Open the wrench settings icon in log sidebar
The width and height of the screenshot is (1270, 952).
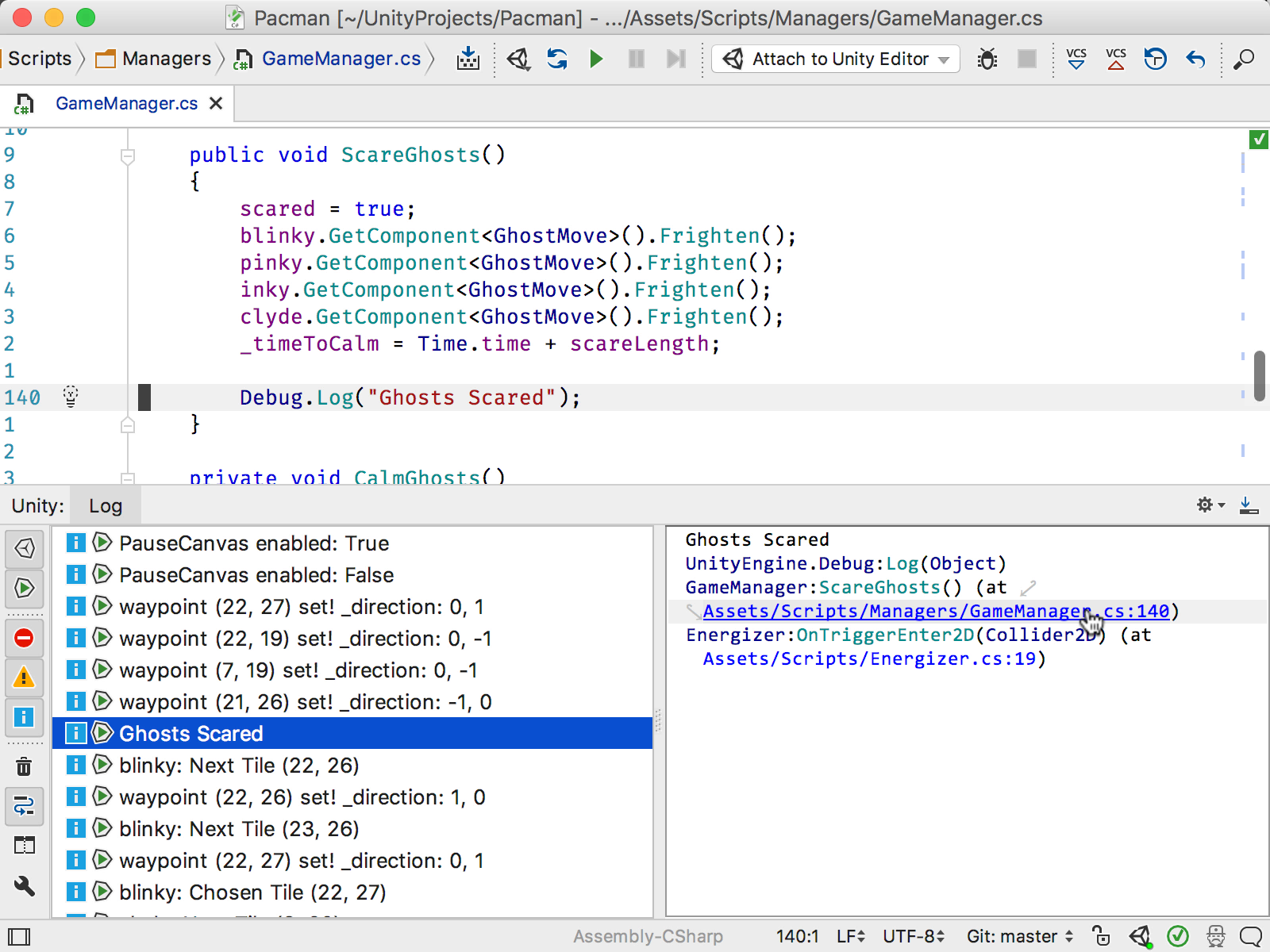[x=24, y=886]
